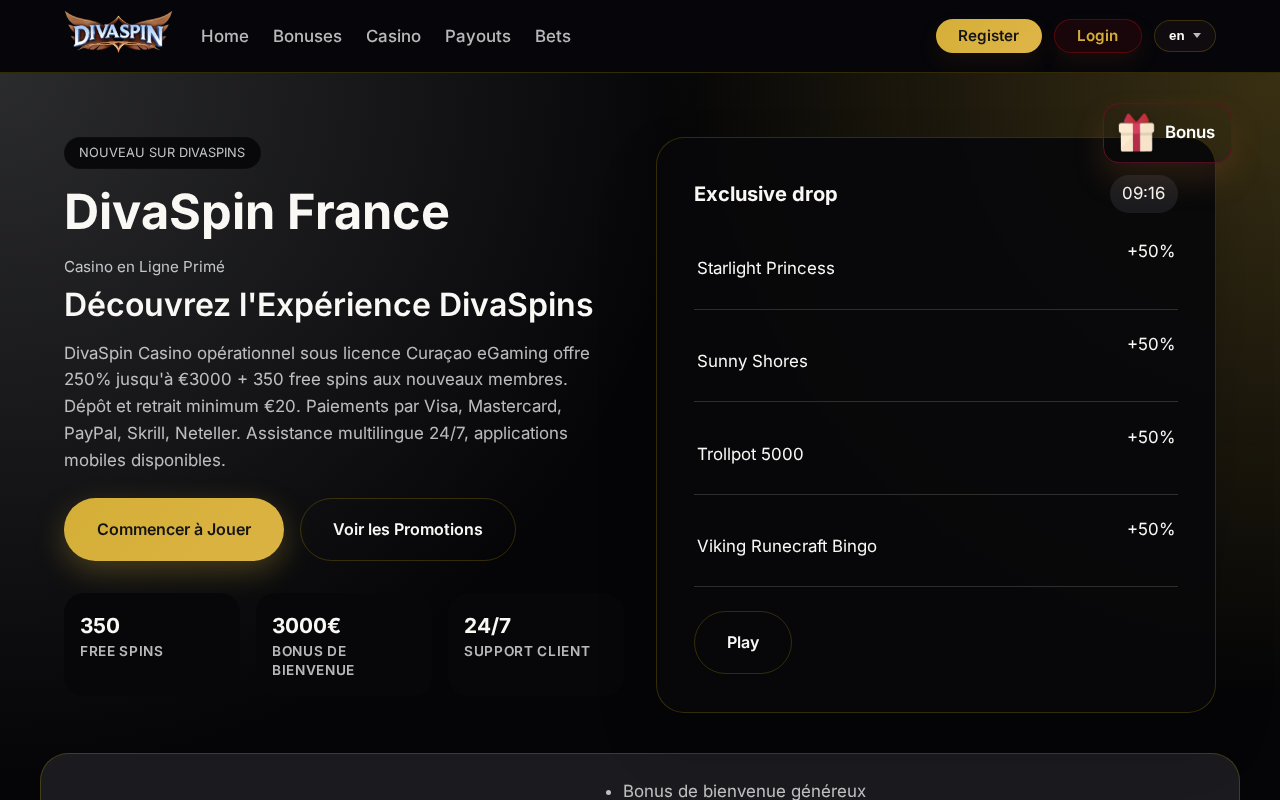
Task: Expand the en language dropdown
Action: (1185, 36)
